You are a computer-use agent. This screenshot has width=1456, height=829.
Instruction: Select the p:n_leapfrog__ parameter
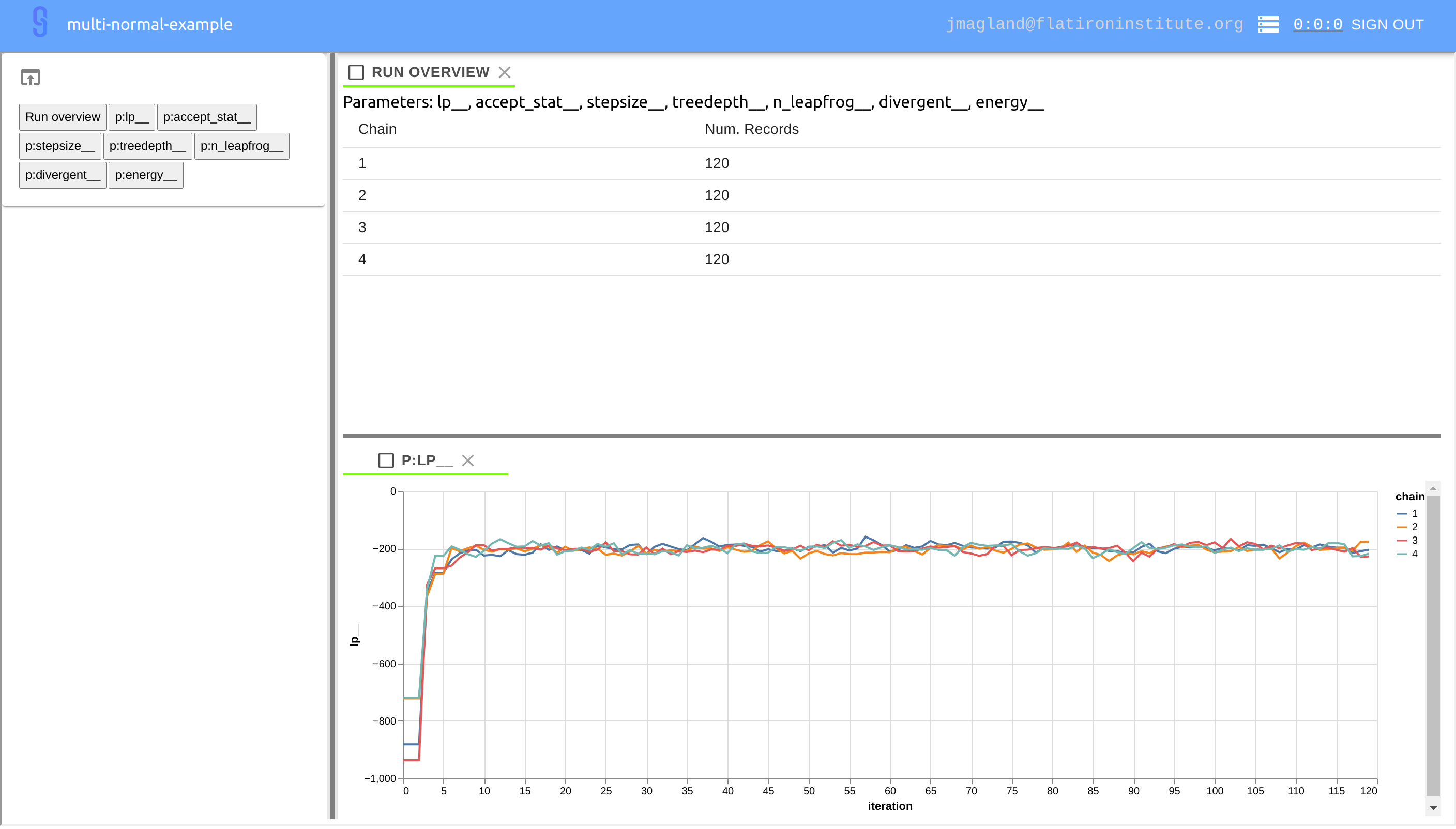(x=241, y=146)
